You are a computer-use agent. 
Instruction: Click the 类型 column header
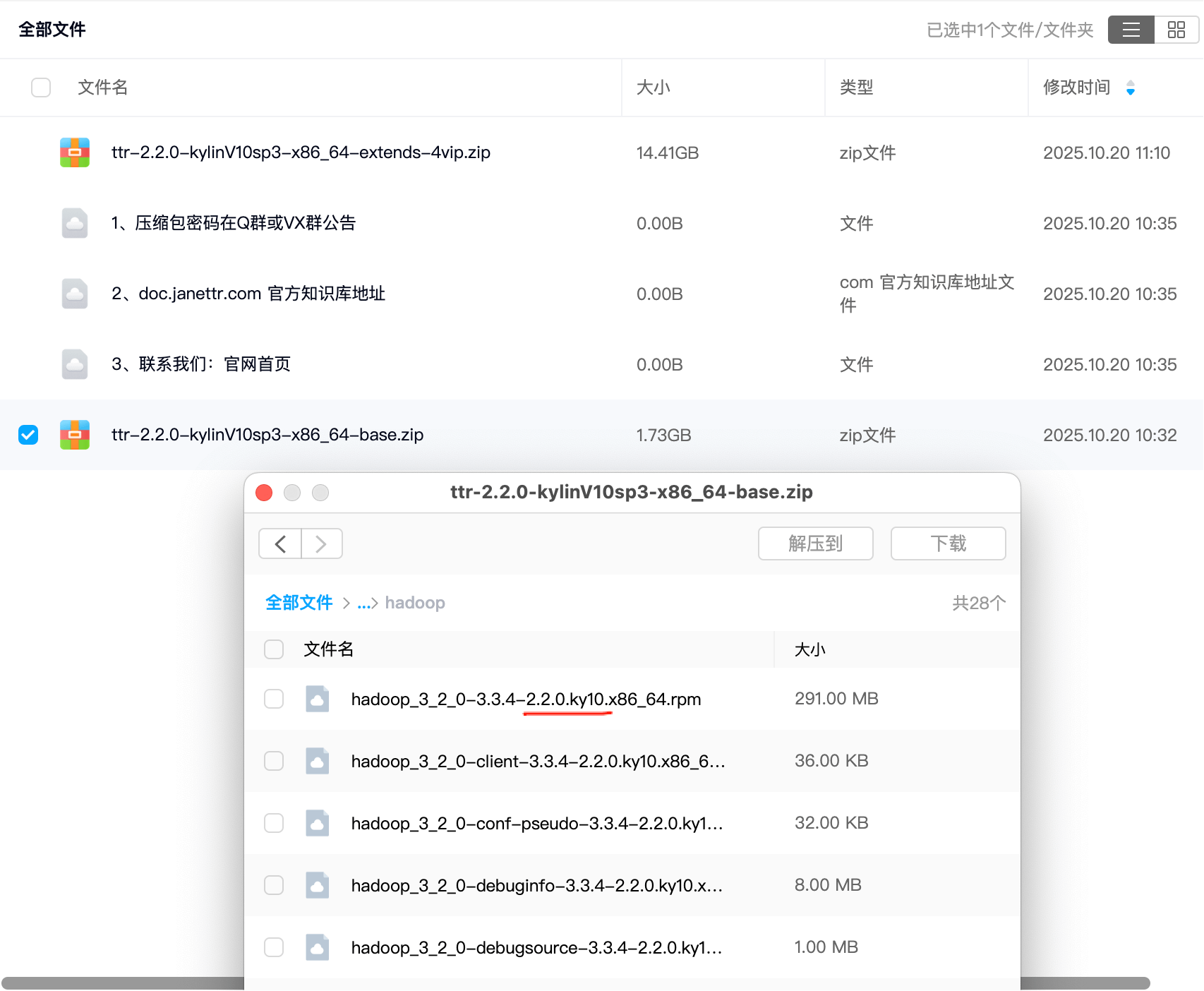[856, 88]
